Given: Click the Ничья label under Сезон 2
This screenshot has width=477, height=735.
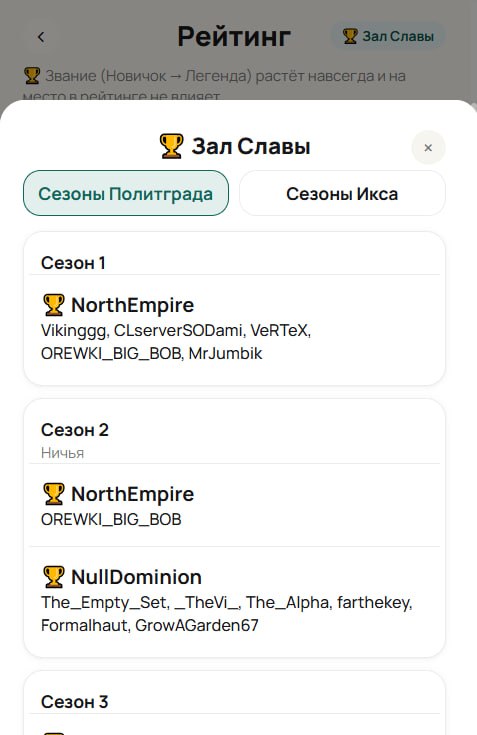Looking at the screenshot, I should pos(62,453).
